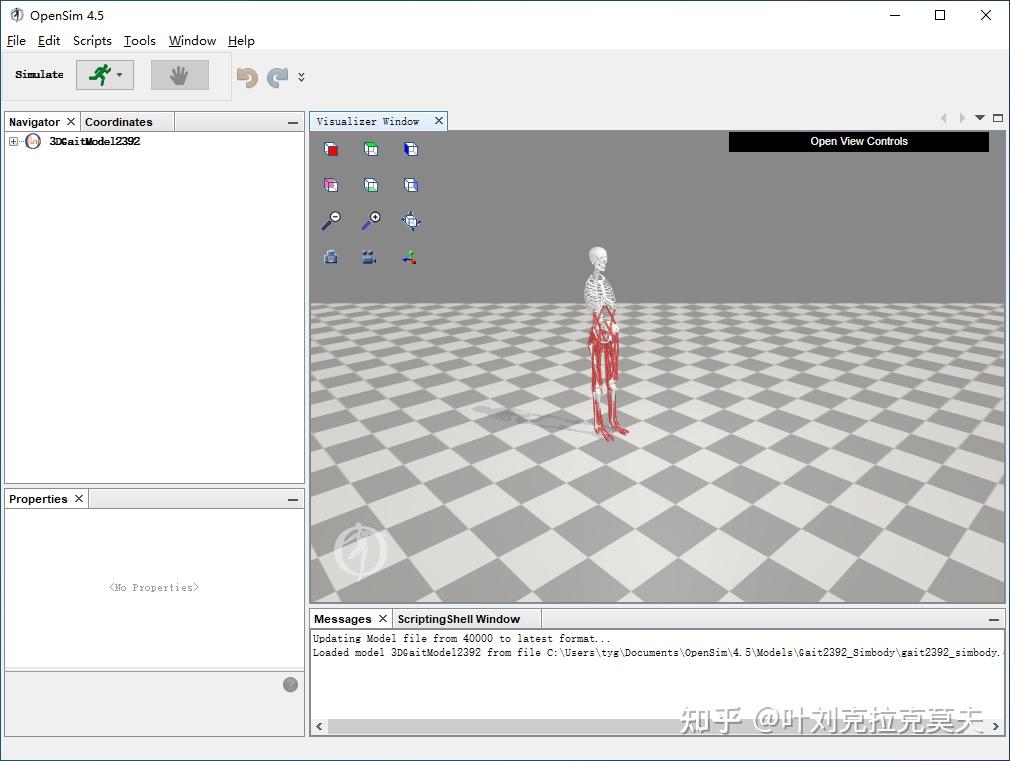
Task: Activate the hand pan tool
Action: pyautogui.click(x=180, y=75)
